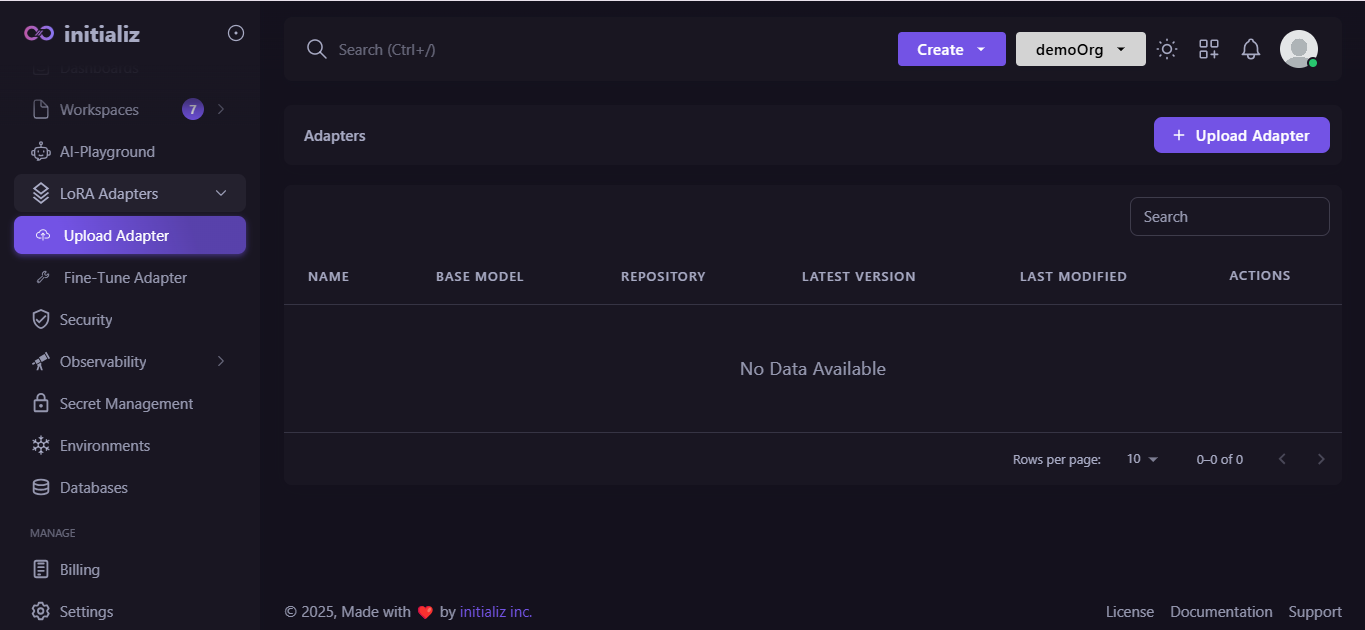Image resolution: width=1365 pixels, height=630 pixels.
Task: Click the Upload Adapter cloud icon in sidebar
Action: (x=43, y=236)
